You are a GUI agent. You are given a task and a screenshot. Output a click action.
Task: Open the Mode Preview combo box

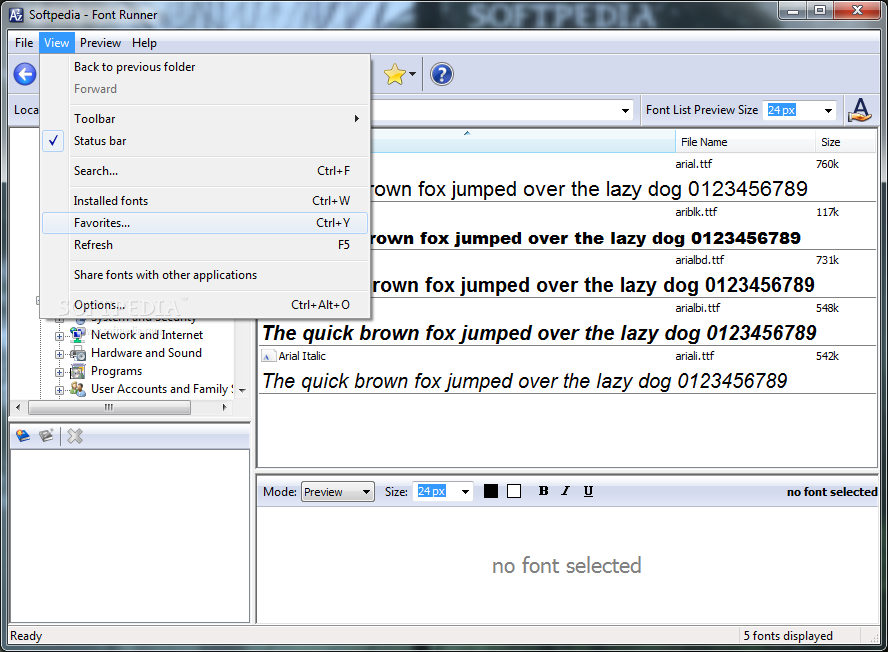[x=338, y=492]
